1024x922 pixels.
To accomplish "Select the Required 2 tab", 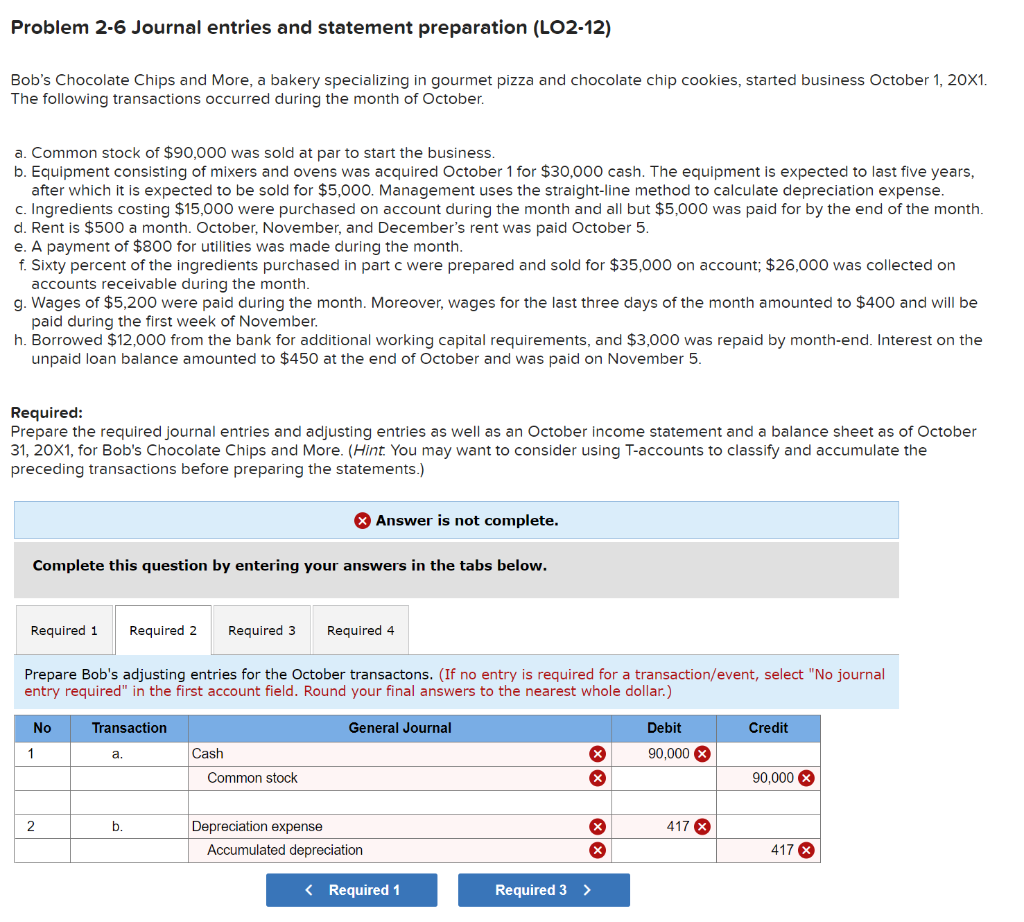I will pos(163,630).
